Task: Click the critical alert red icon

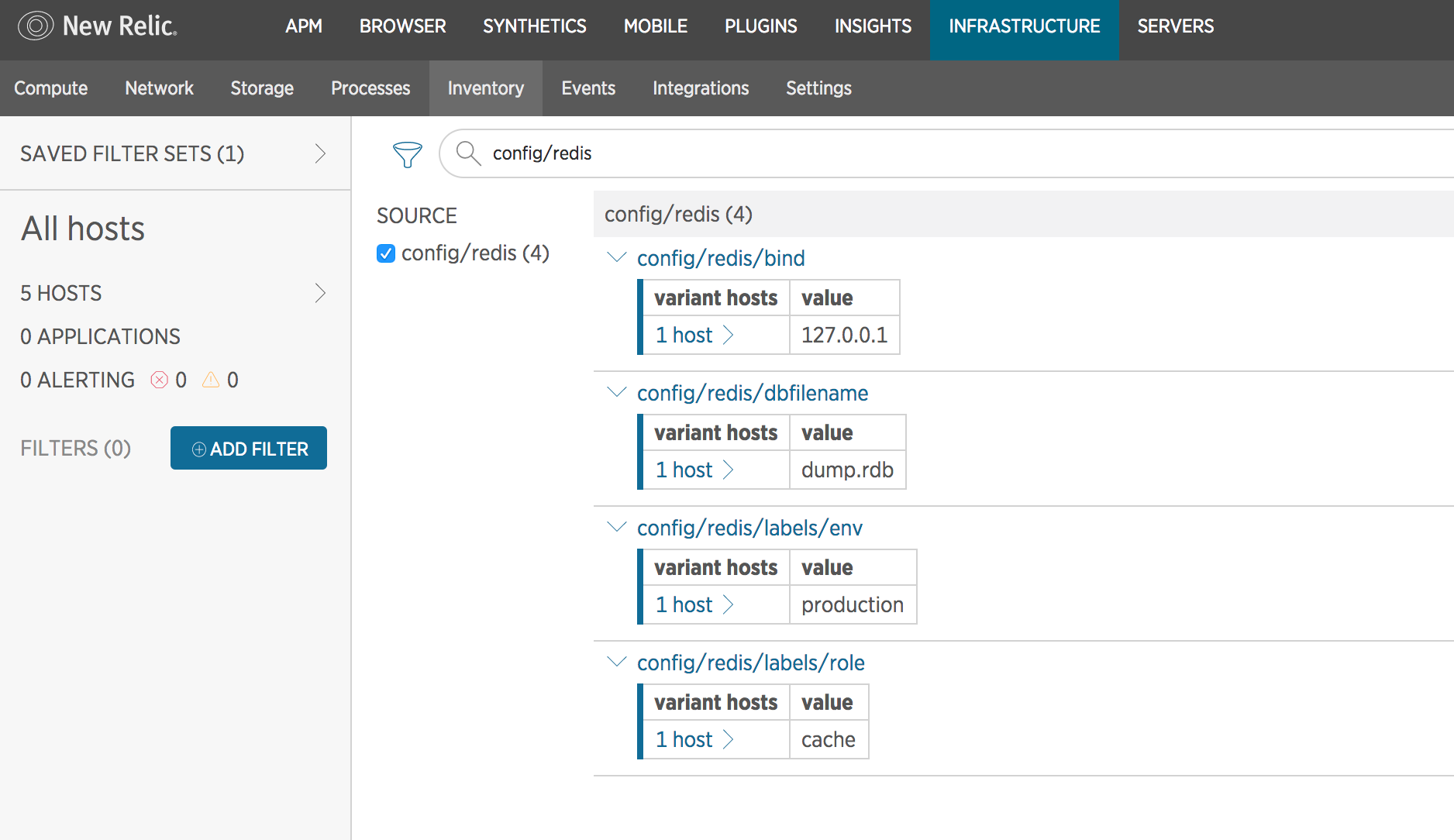Action: (x=159, y=380)
